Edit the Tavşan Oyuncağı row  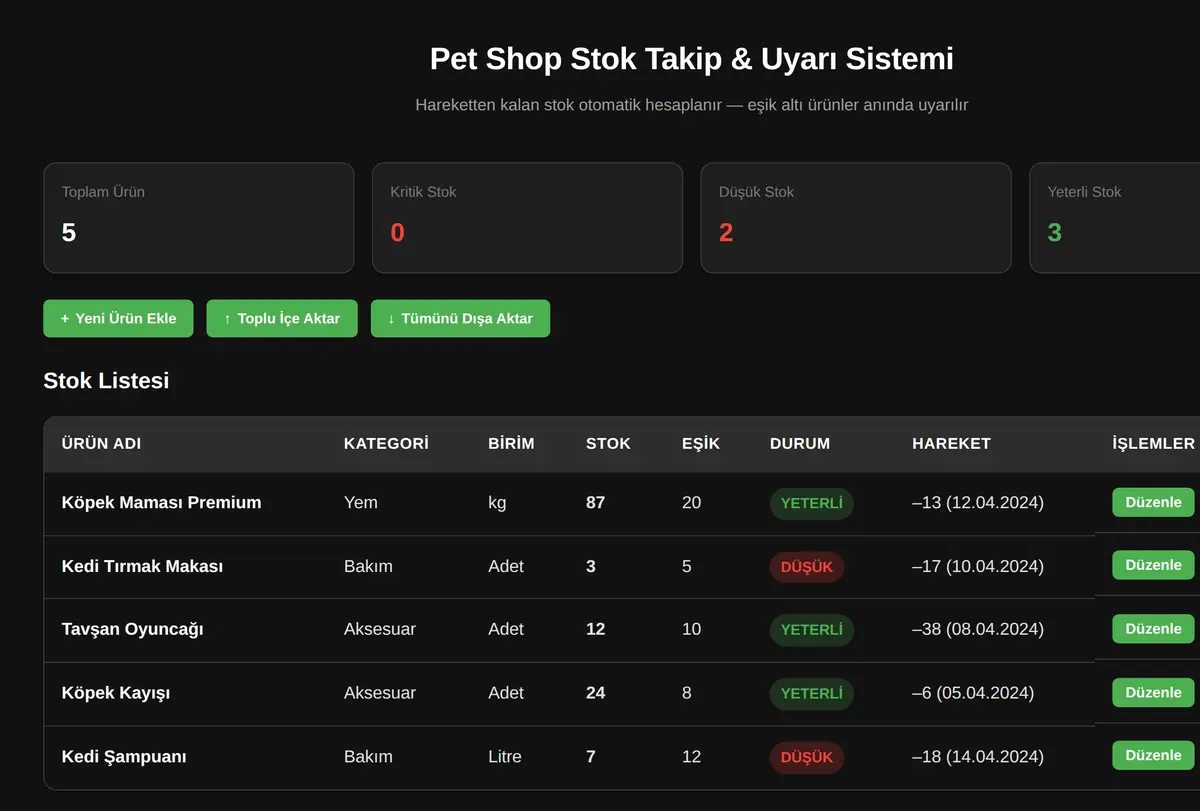coord(1153,629)
